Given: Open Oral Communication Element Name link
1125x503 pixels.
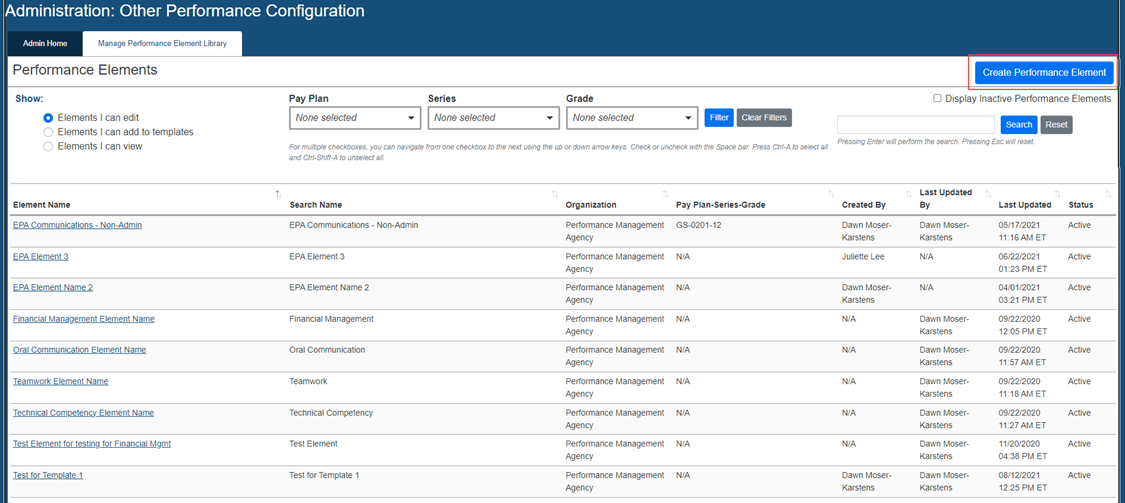Looking at the screenshot, I should (80, 349).
